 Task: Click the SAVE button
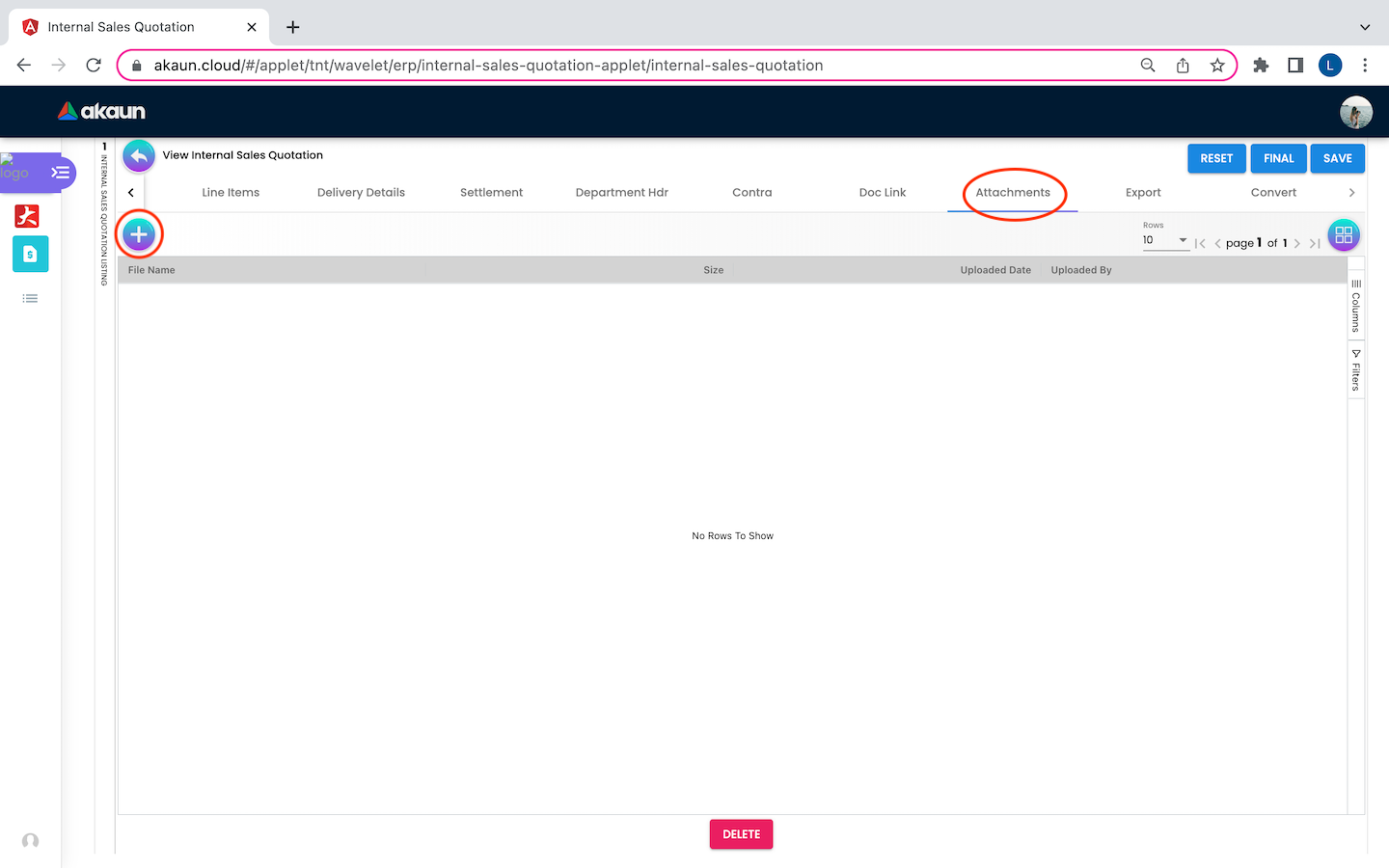tap(1338, 158)
